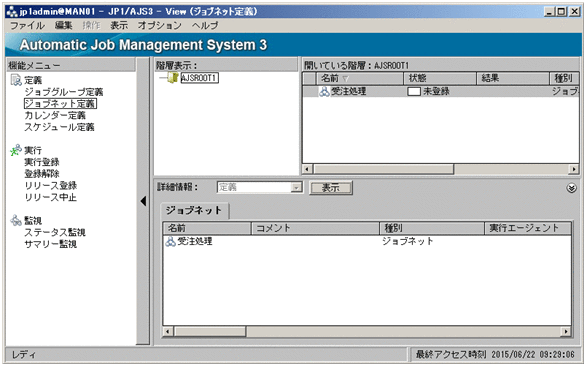Open ステータス監視 in function menu
Viewport: 588px width, 367px height.
[55, 232]
